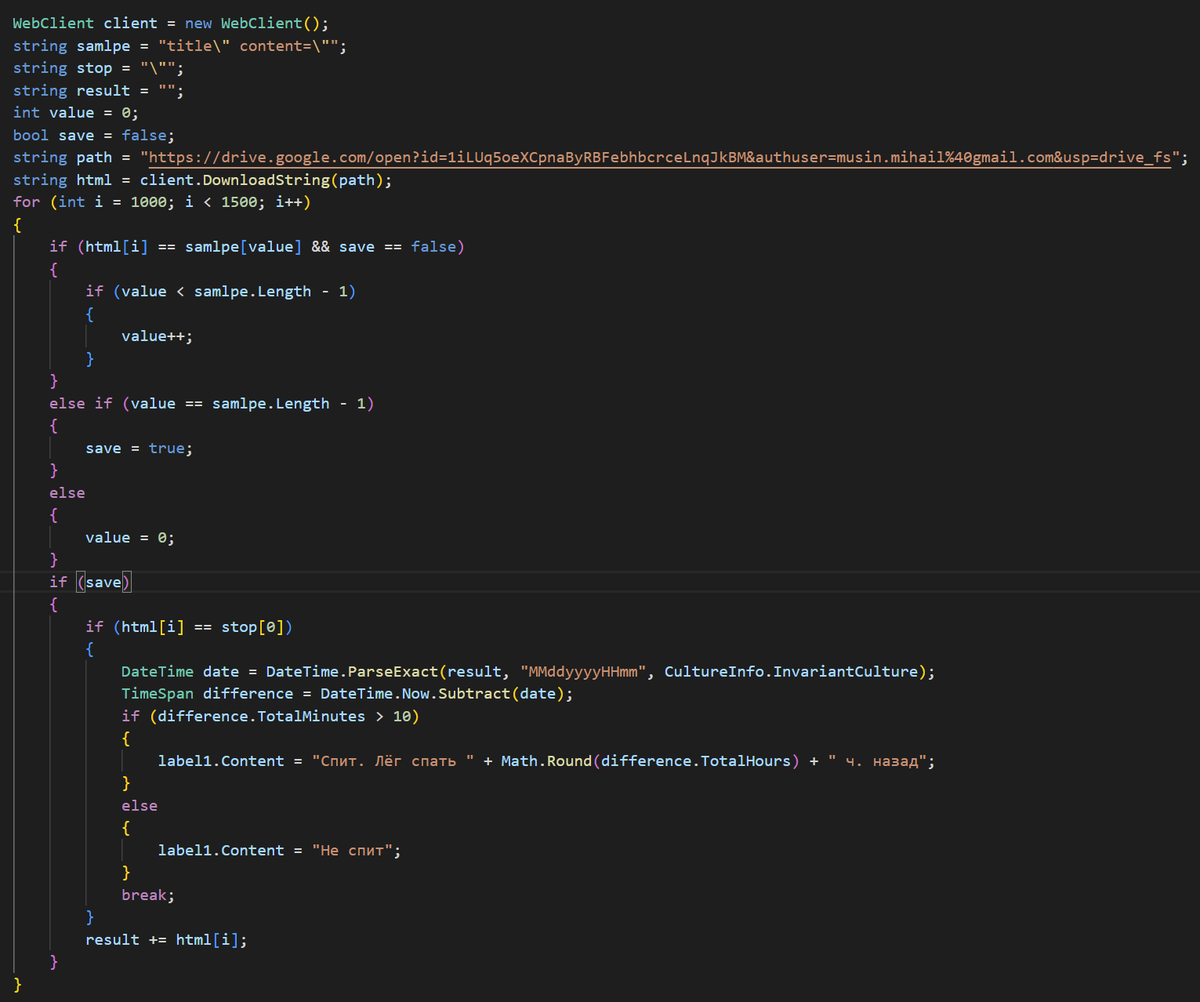Click the "break;" statement
Screen dimensions: 1200x1002
[149, 895]
